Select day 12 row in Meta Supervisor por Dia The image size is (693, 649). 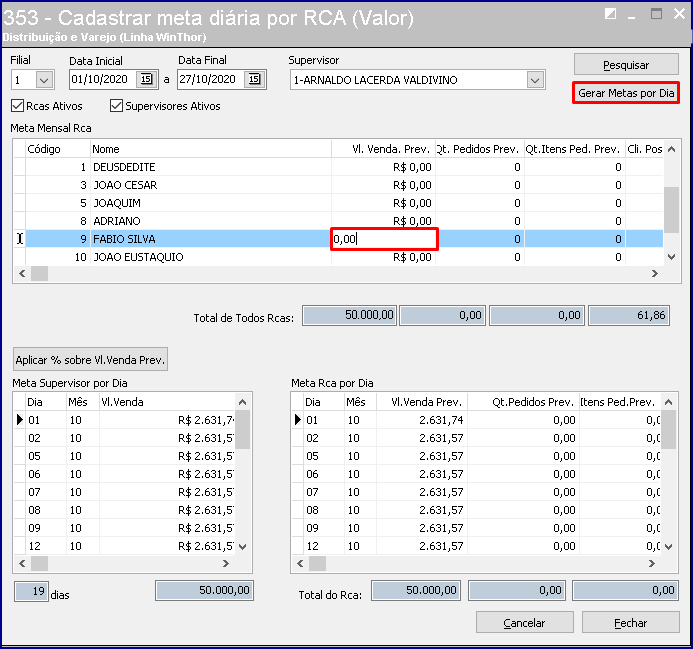coord(124,546)
